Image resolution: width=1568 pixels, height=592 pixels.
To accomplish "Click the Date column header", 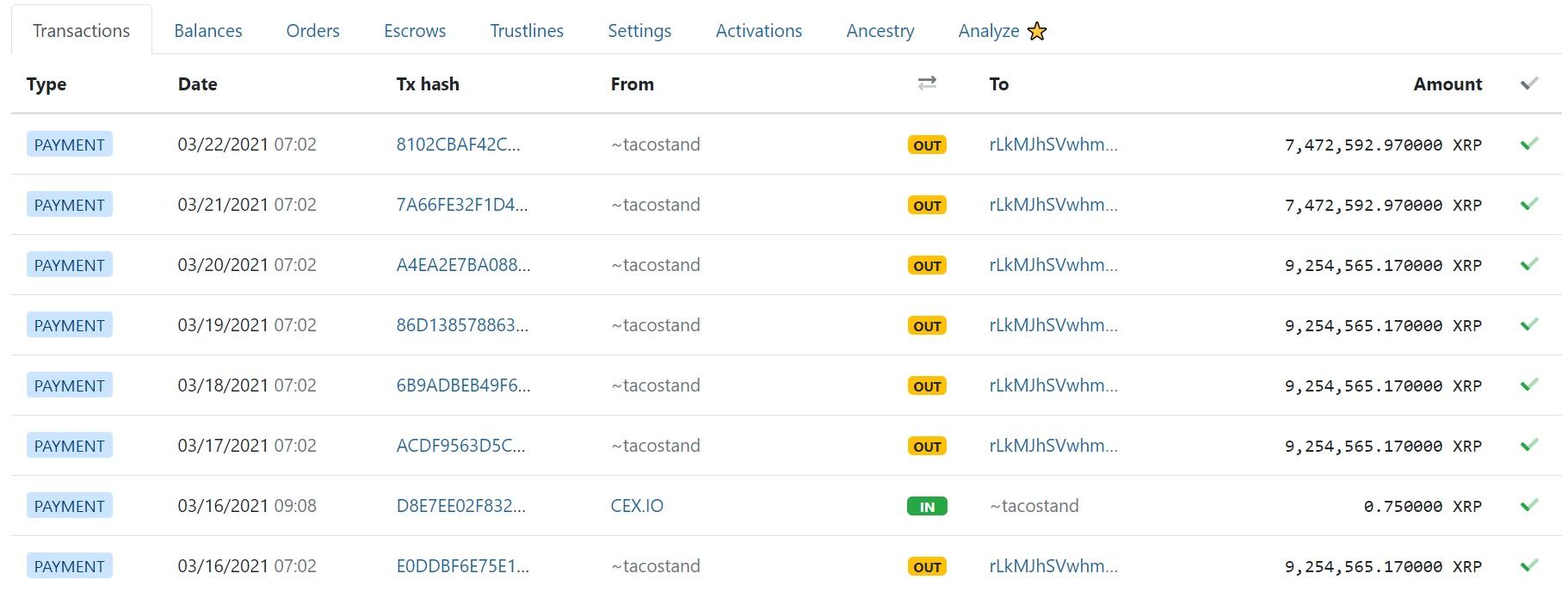I will (197, 84).
